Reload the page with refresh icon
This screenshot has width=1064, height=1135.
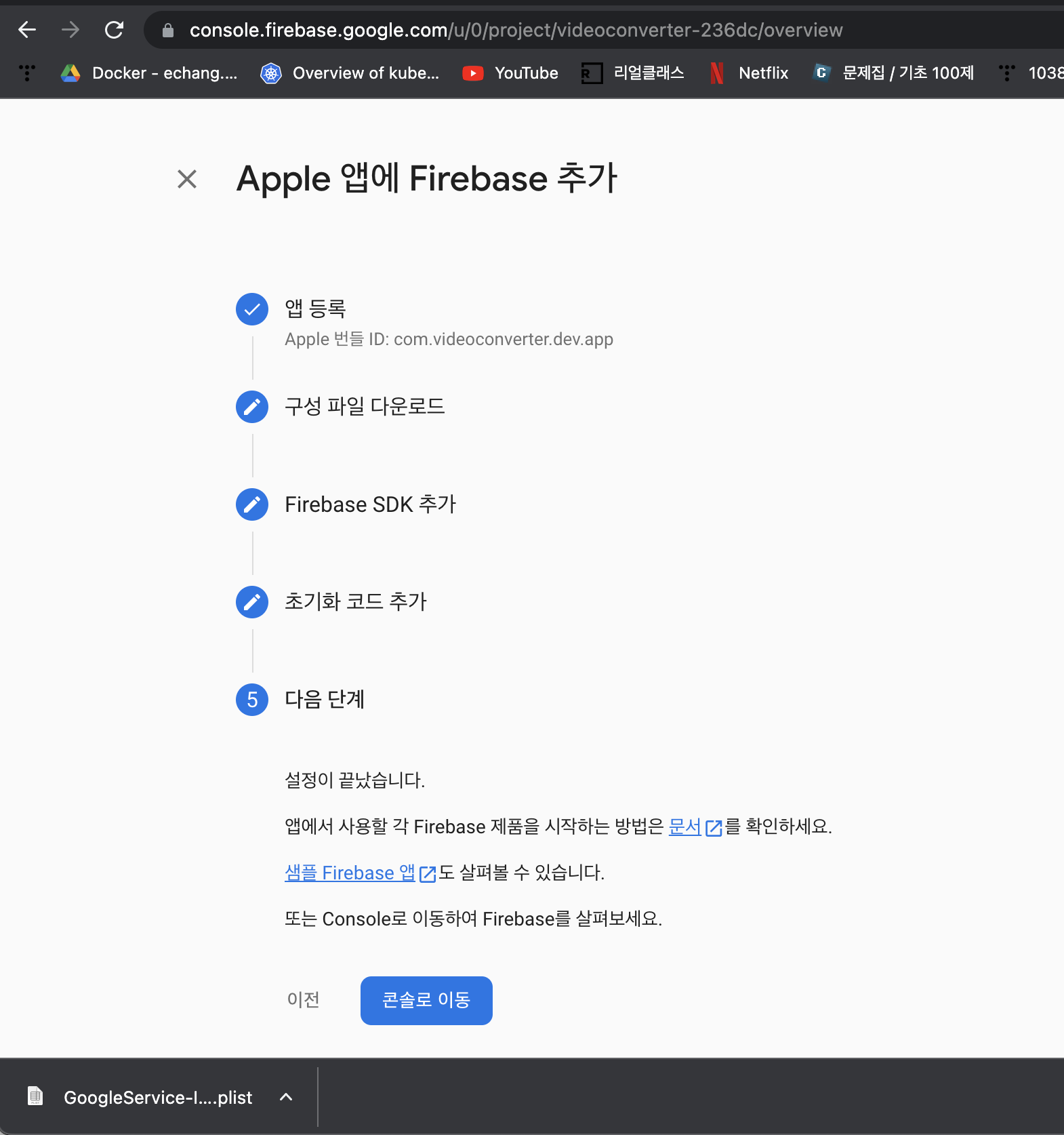click(x=114, y=30)
